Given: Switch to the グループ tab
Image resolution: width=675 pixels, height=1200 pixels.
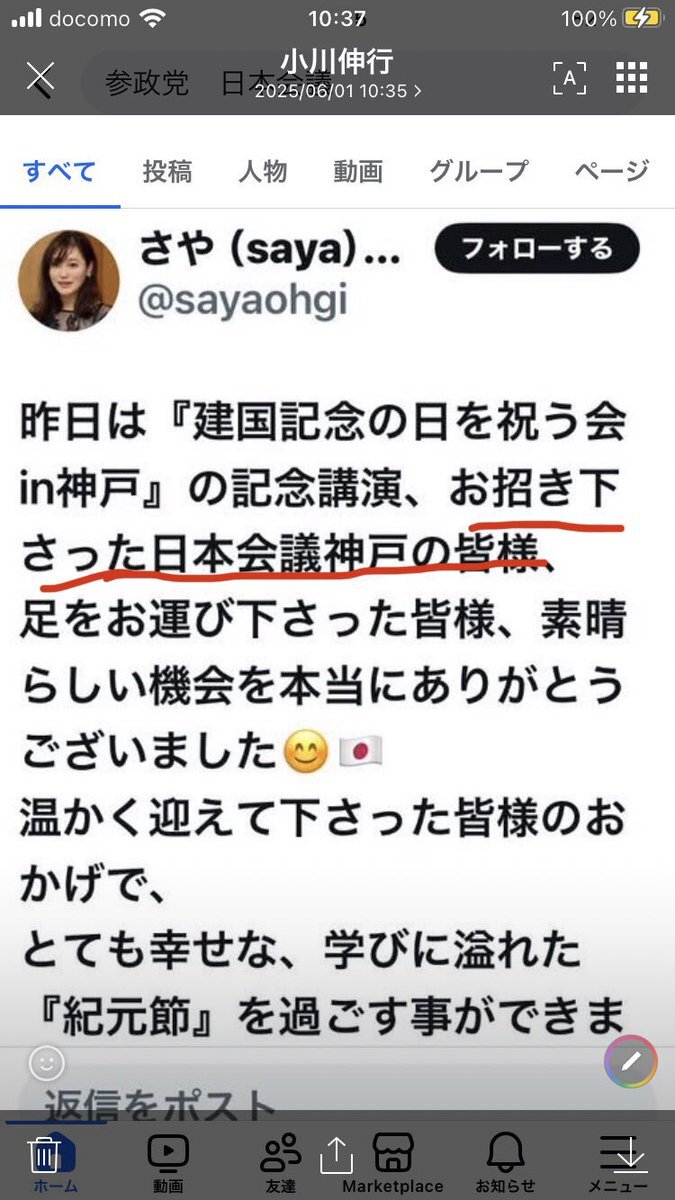Looking at the screenshot, I should coord(478,171).
